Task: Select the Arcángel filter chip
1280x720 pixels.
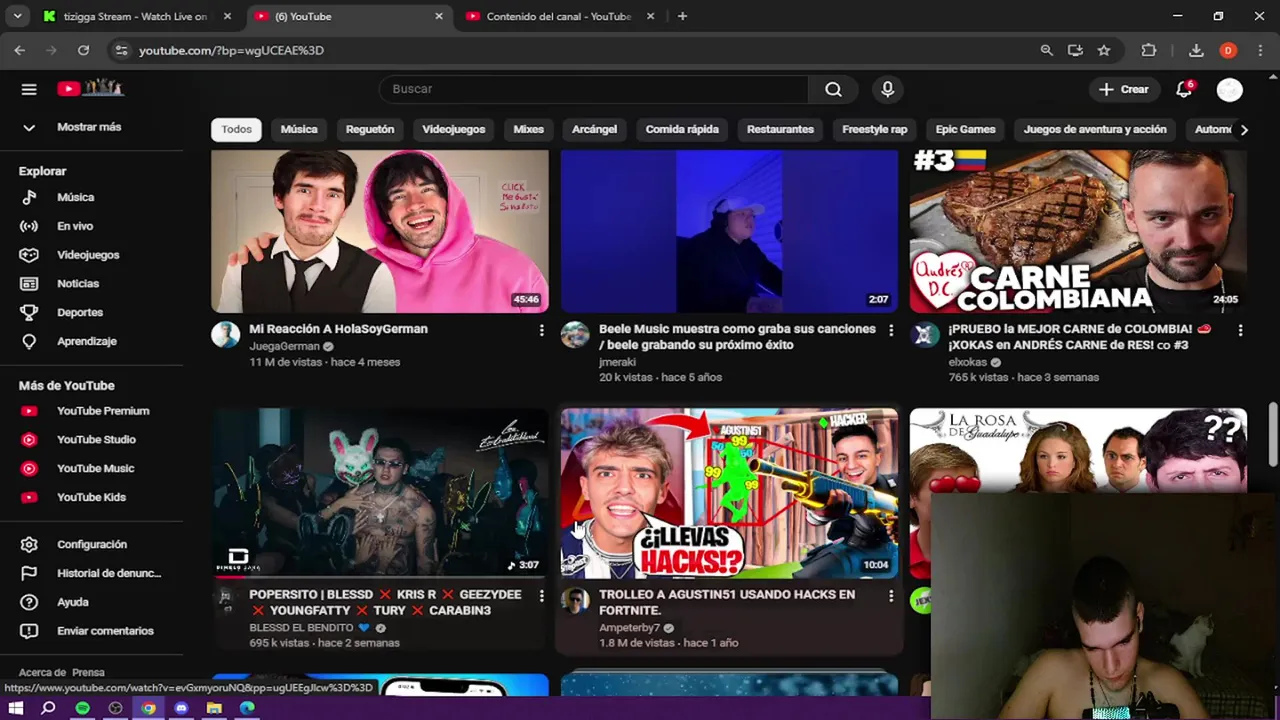Action: (594, 129)
